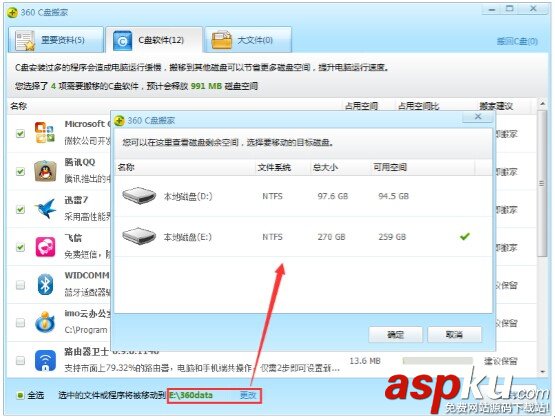Select the 本地磁盘(E:) row text
555x420 pixels.
click(x=187, y=237)
